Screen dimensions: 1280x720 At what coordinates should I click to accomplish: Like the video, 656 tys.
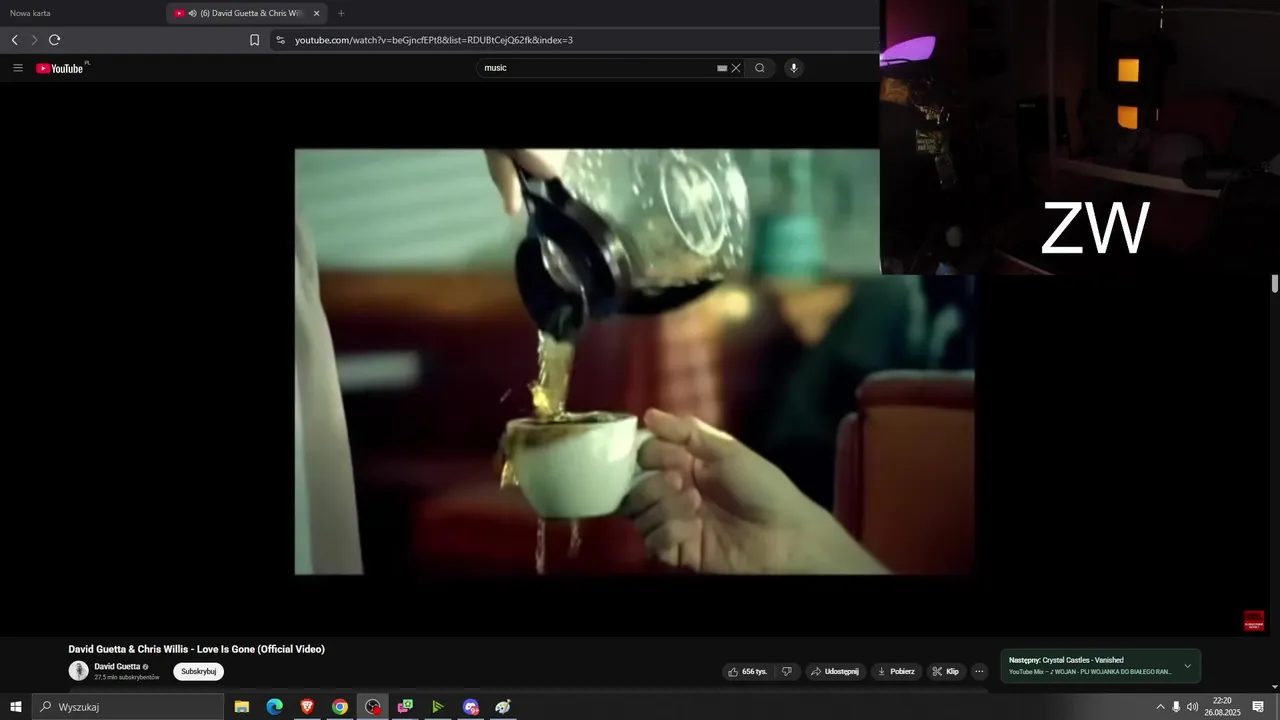tap(747, 671)
